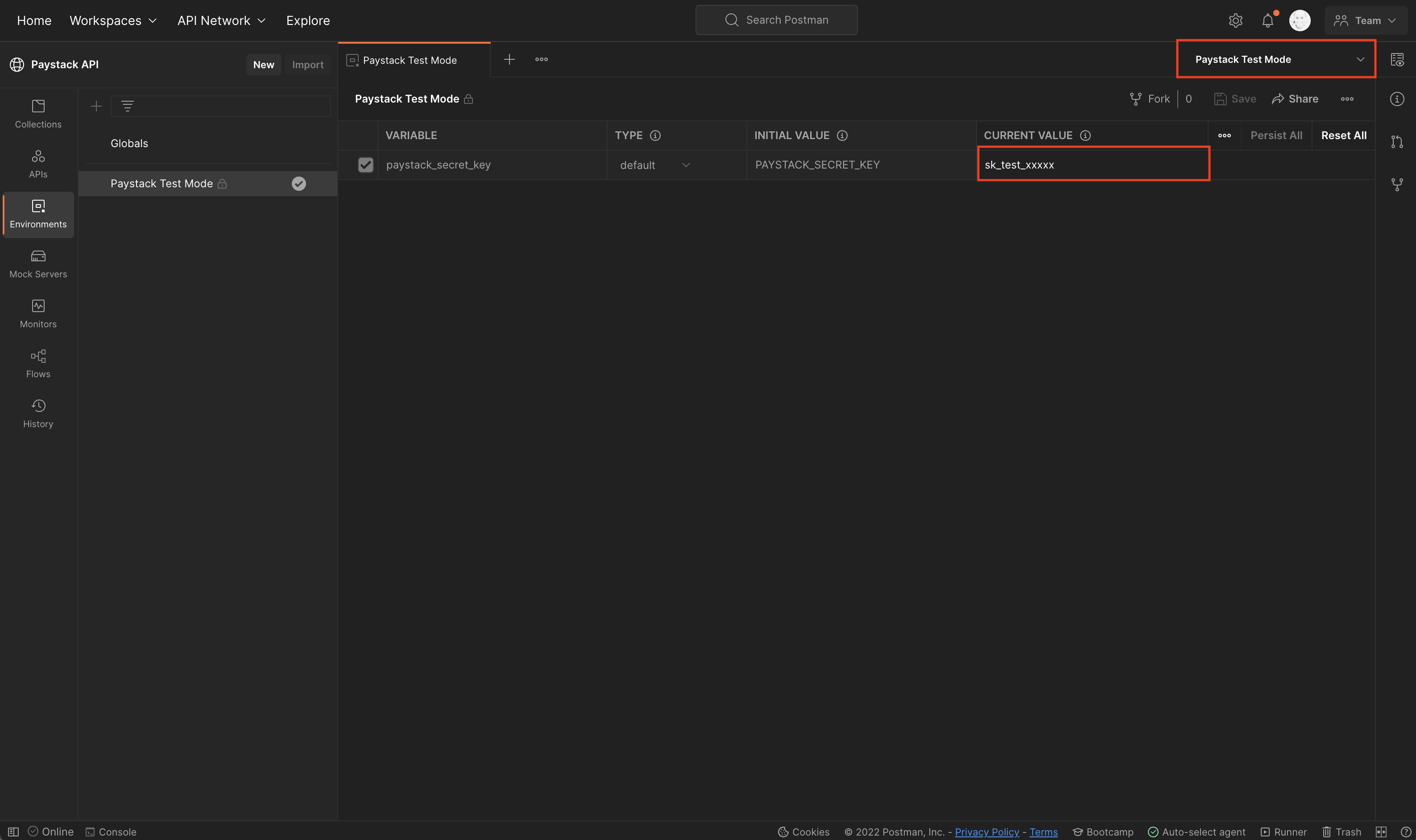Open the Paystack Test Mode environment selector
This screenshot has width=1416, height=840.
1275,59
